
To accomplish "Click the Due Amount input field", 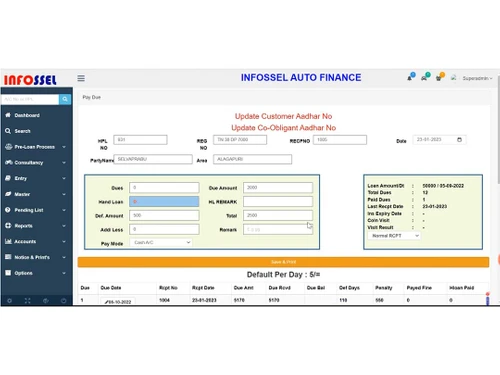I will coord(278,188).
